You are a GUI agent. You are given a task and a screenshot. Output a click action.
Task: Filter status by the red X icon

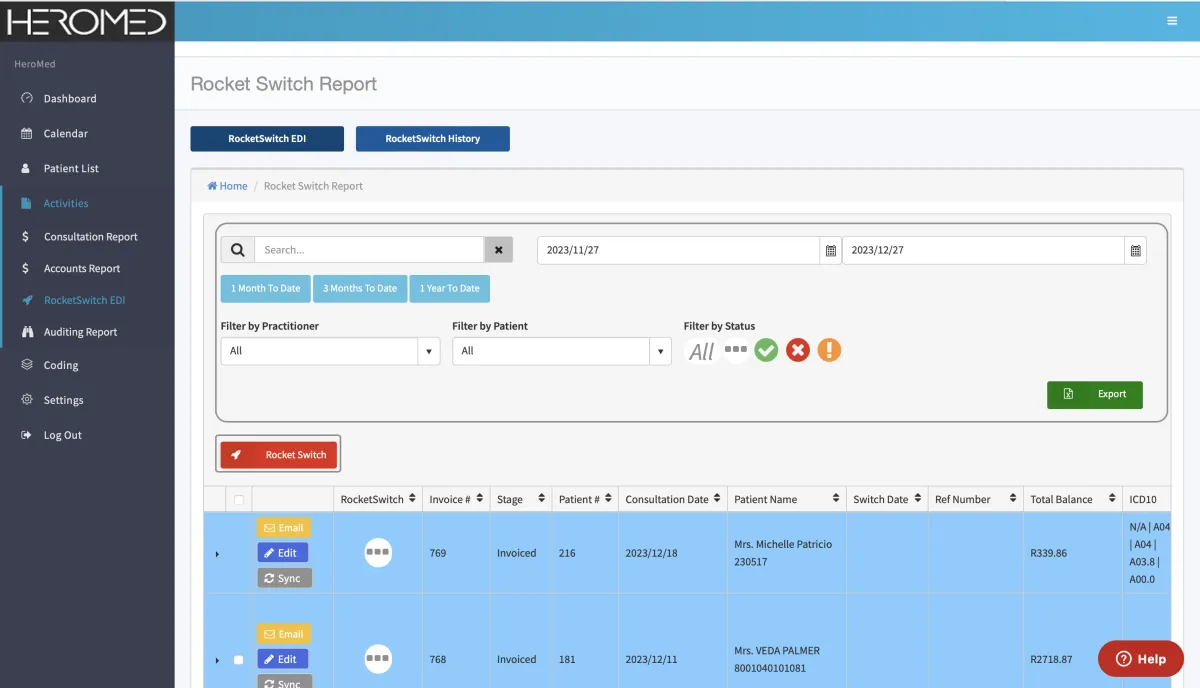pyautogui.click(x=797, y=350)
